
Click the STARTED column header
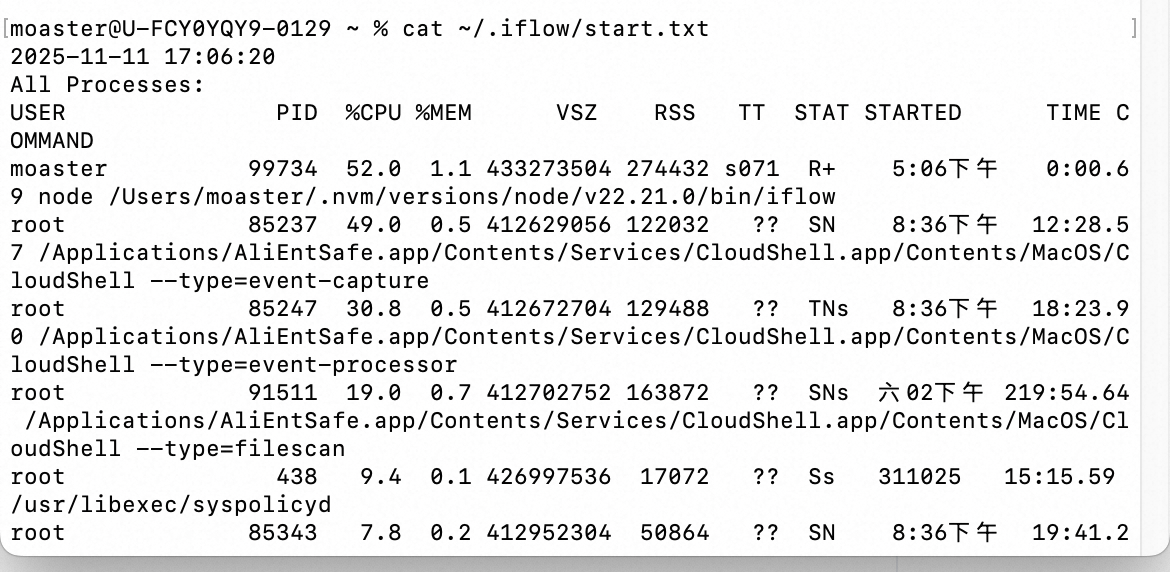tap(912, 113)
